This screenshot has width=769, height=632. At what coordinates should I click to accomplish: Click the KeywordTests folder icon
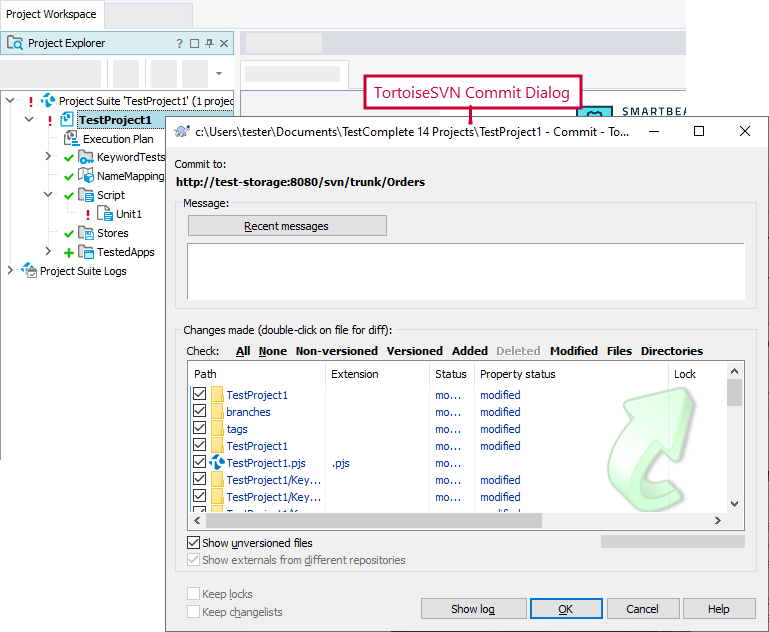point(86,158)
